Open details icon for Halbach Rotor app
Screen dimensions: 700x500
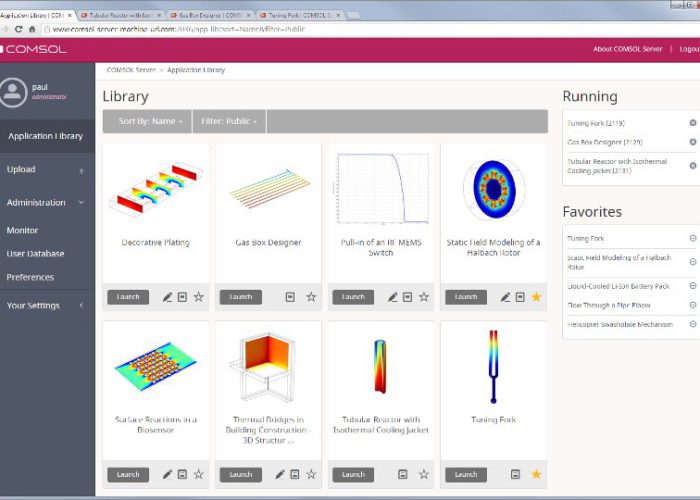coord(520,297)
